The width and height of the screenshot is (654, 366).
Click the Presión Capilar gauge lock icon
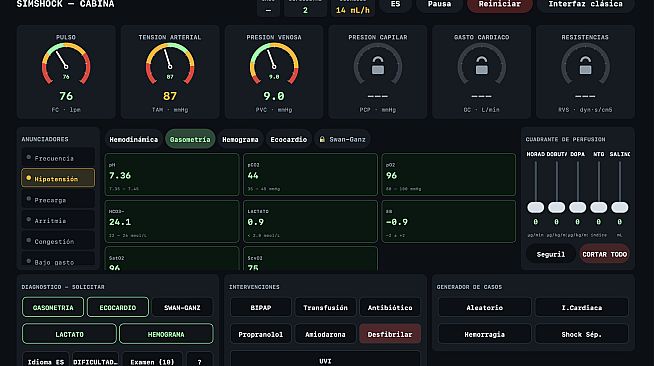[378, 65]
